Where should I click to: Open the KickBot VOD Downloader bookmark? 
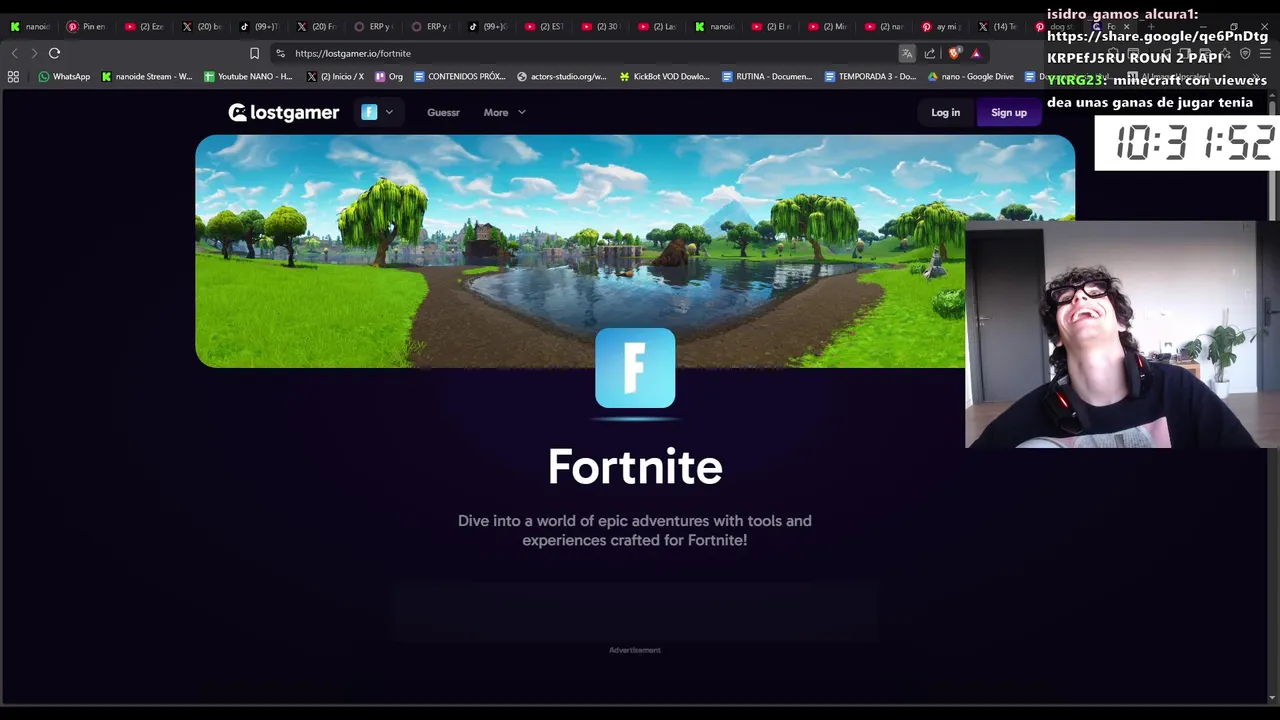[x=664, y=76]
